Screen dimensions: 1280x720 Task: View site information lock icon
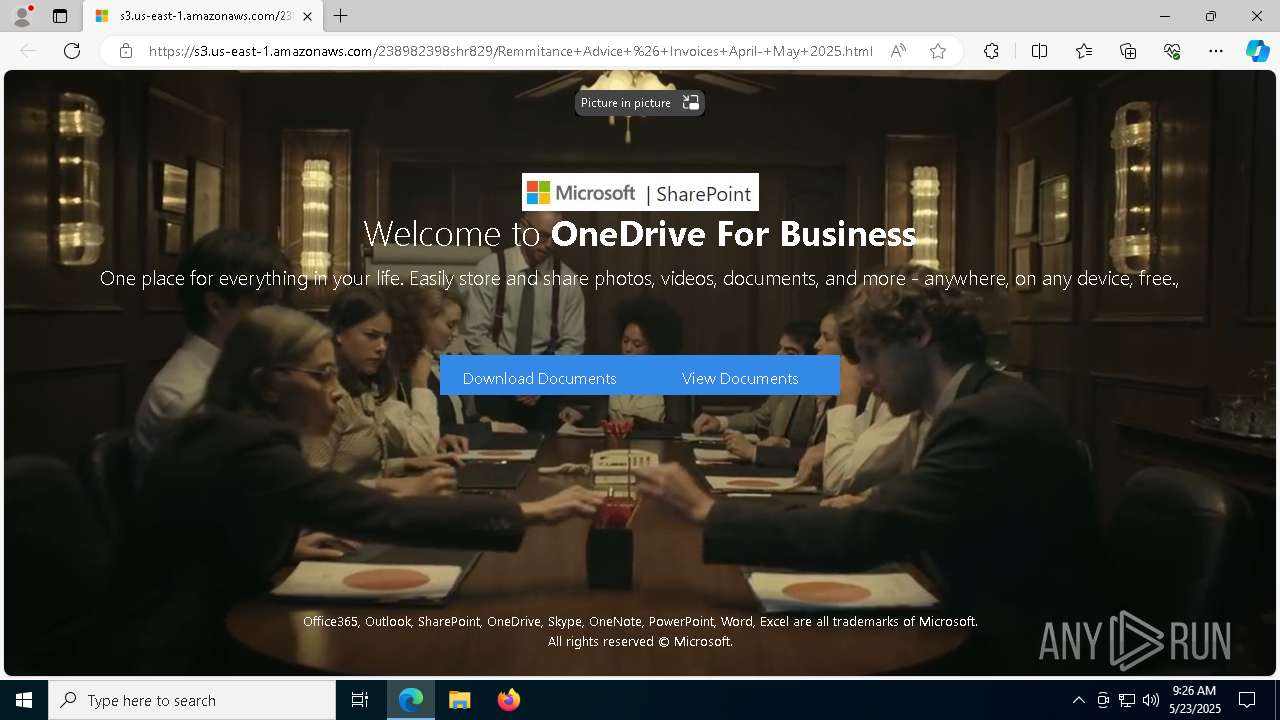tap(126, 51)
